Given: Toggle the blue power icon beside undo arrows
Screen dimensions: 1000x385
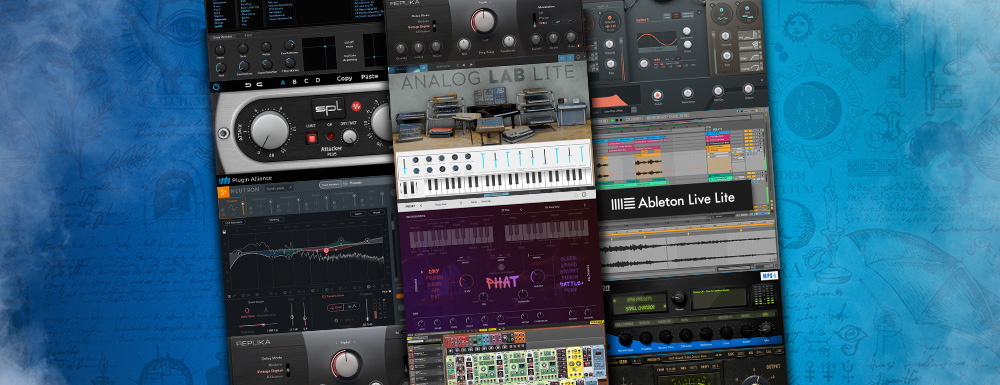Looking at the screenshot, I should point(217,86).
